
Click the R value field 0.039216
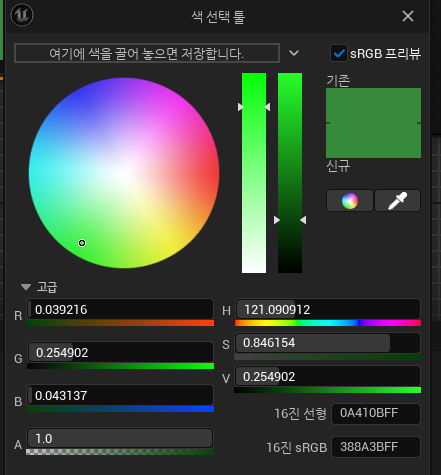coord(120,309)
